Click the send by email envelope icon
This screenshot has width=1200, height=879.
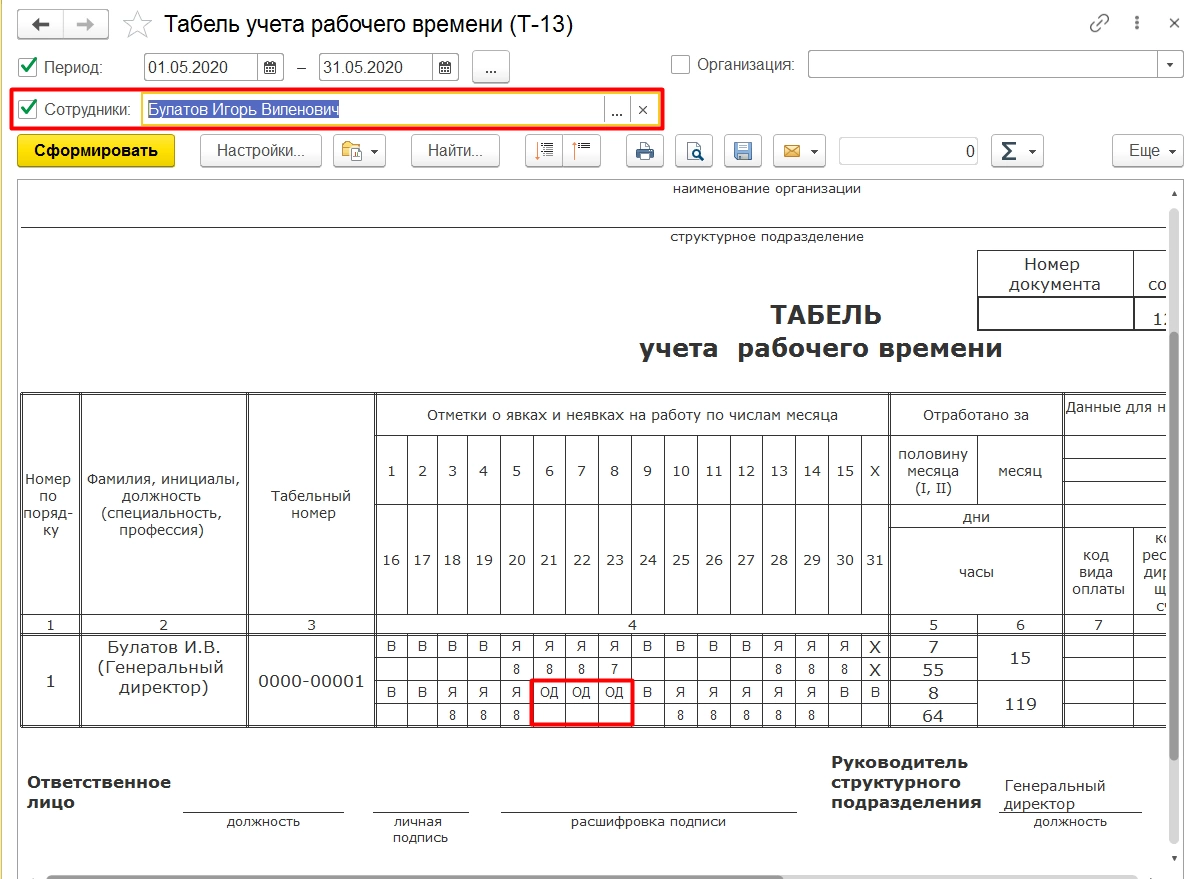798,151
